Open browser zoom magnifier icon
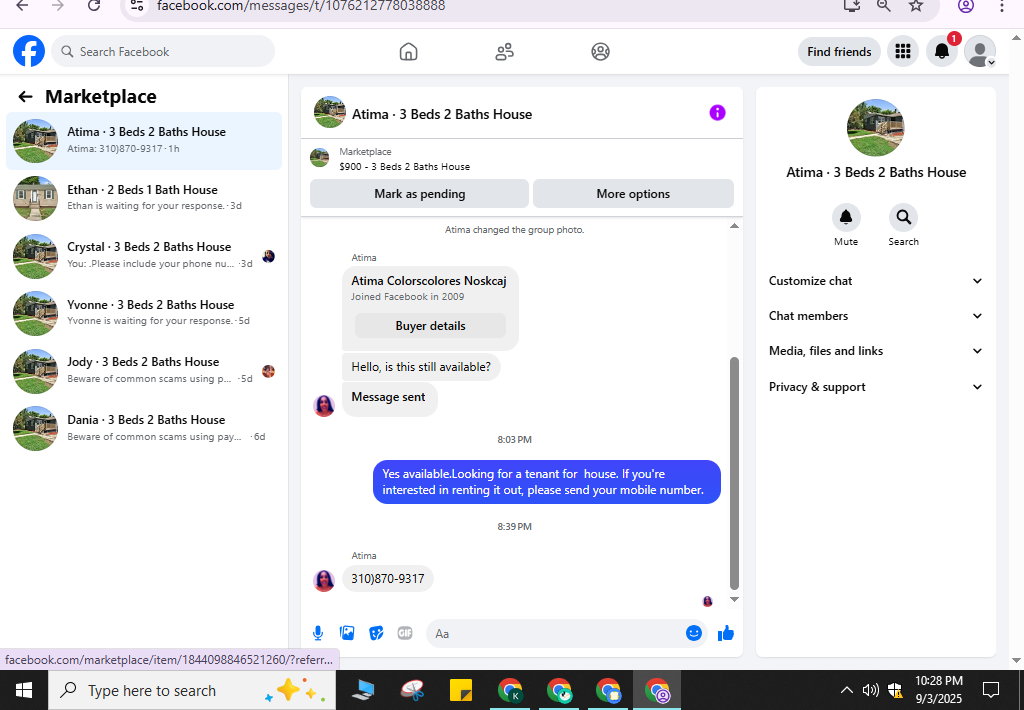Screen dimensions: 1024x710 (884, 6)
